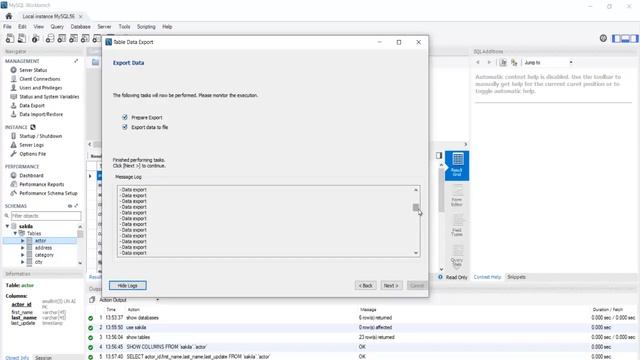This screenshot has width=640, height=360.
Task: Collapse the sakila schema tree node
Action: (x=7, y=226)
